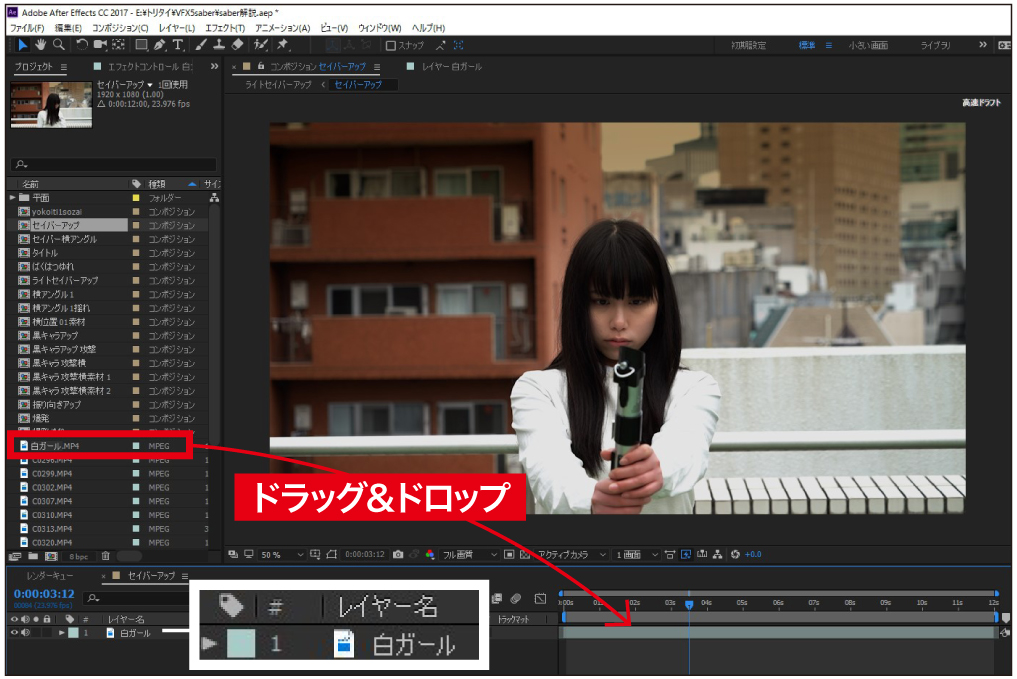Open the アニメーション(A) menu

[283, 28]
